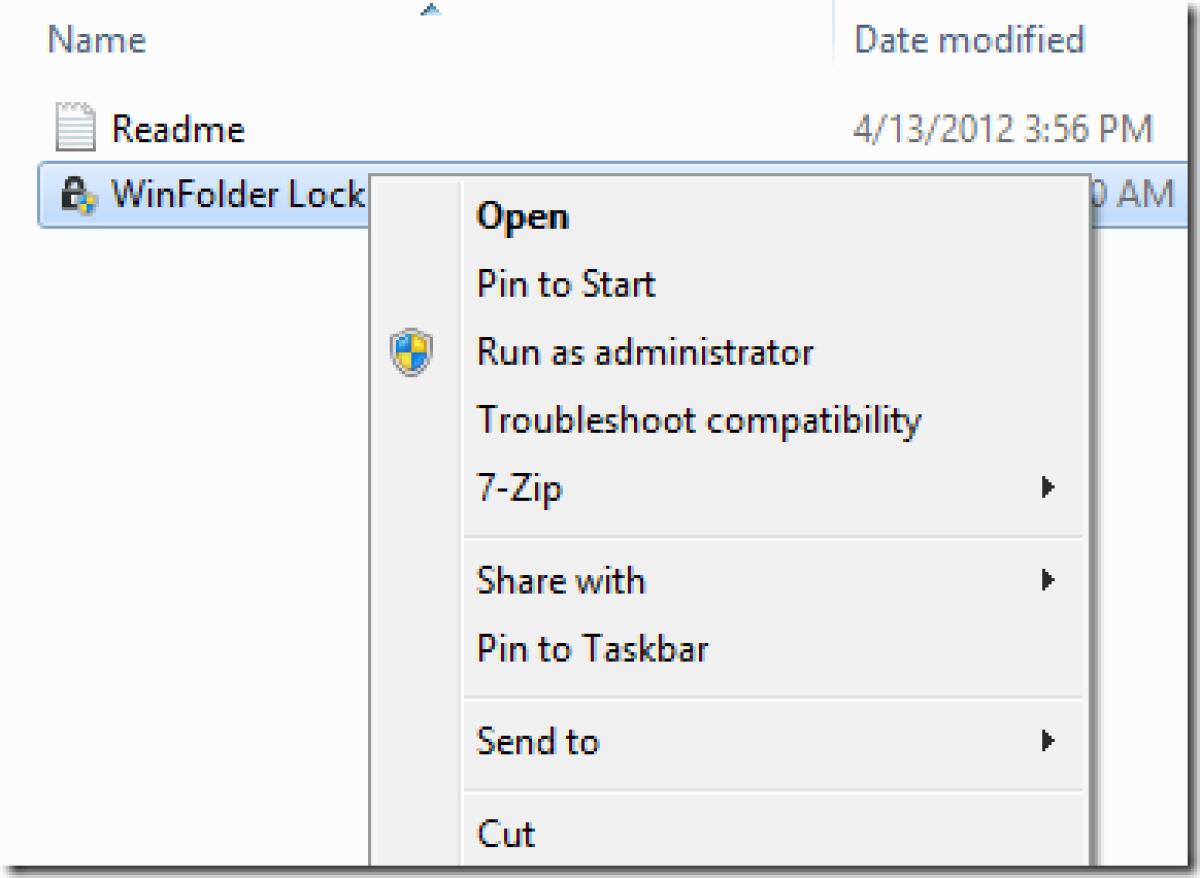
Task: Click the UAC shield beside Run as administrator
Action: 410,351
